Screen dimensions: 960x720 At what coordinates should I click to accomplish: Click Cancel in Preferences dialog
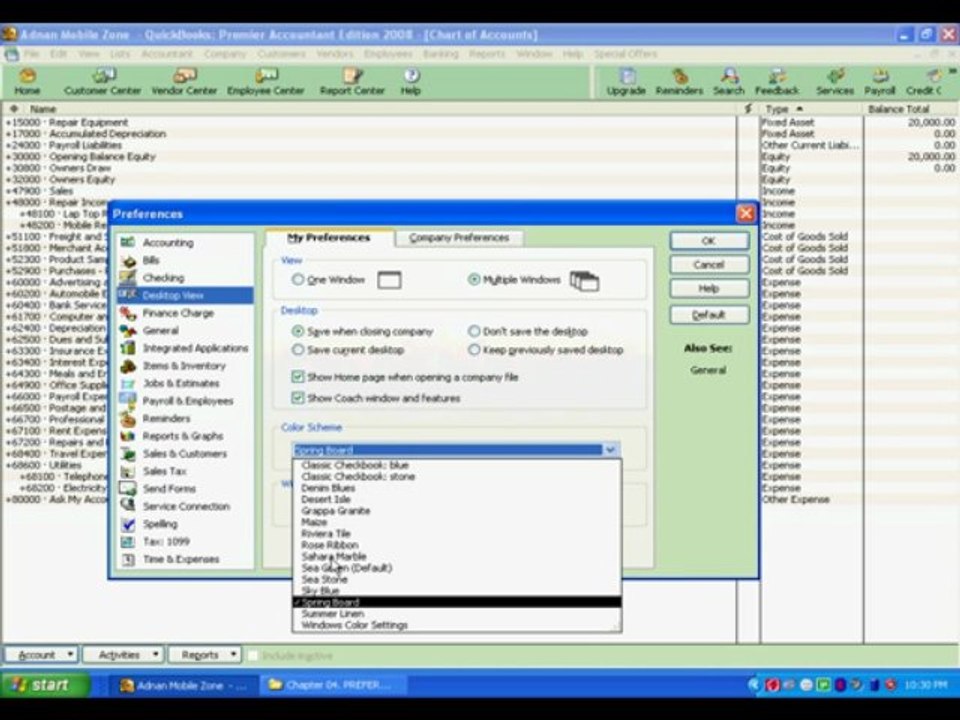(708, 264)
